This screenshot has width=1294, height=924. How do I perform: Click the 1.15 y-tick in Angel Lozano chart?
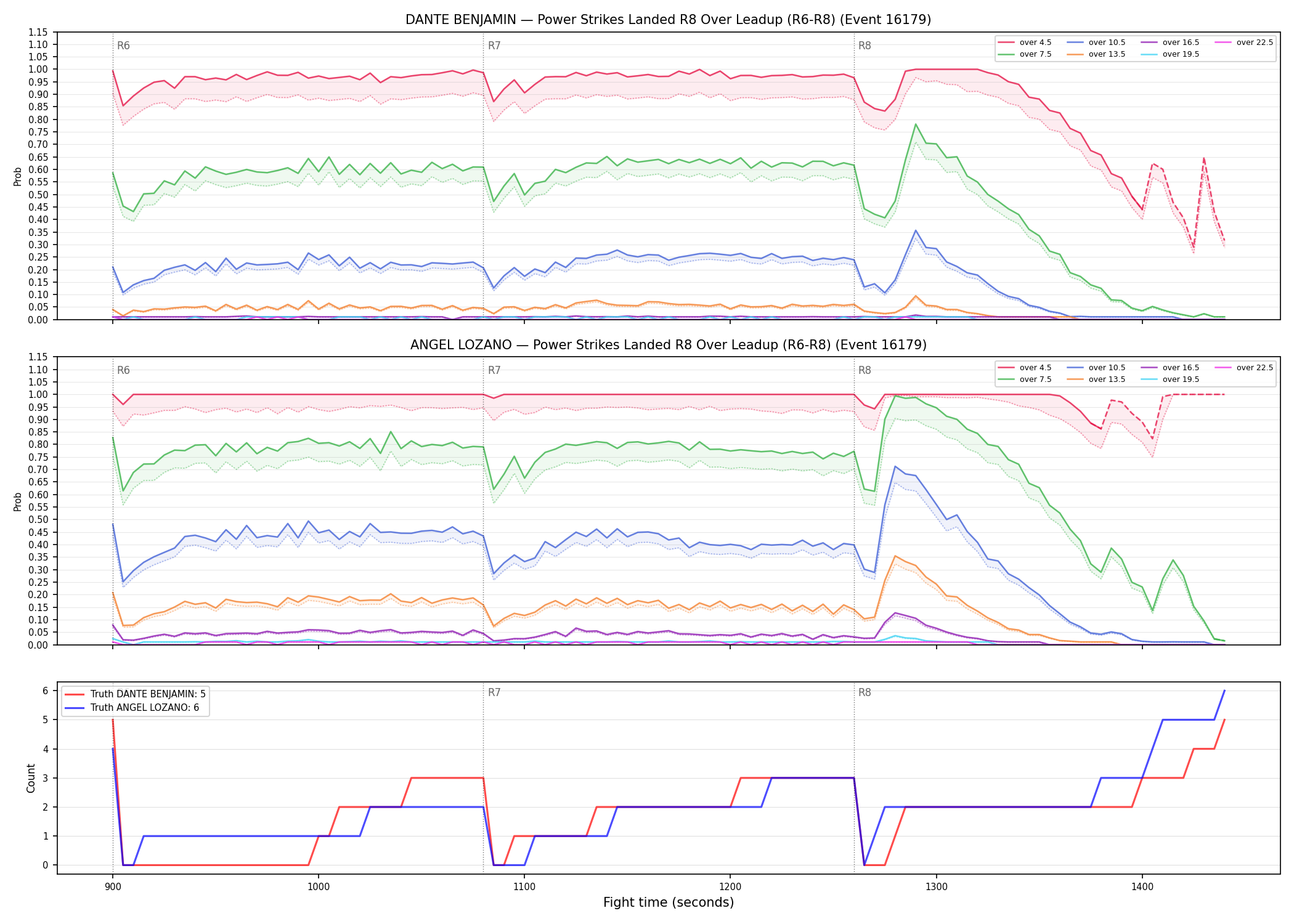[38, 357]
